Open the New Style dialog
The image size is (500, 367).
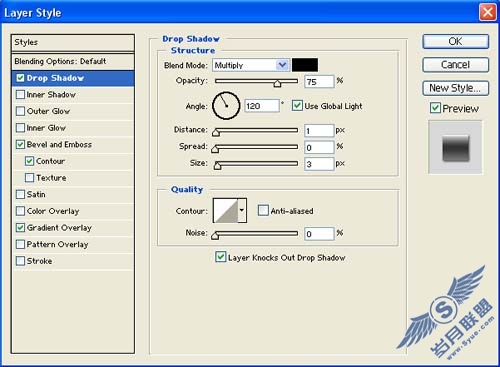point(455,88)
